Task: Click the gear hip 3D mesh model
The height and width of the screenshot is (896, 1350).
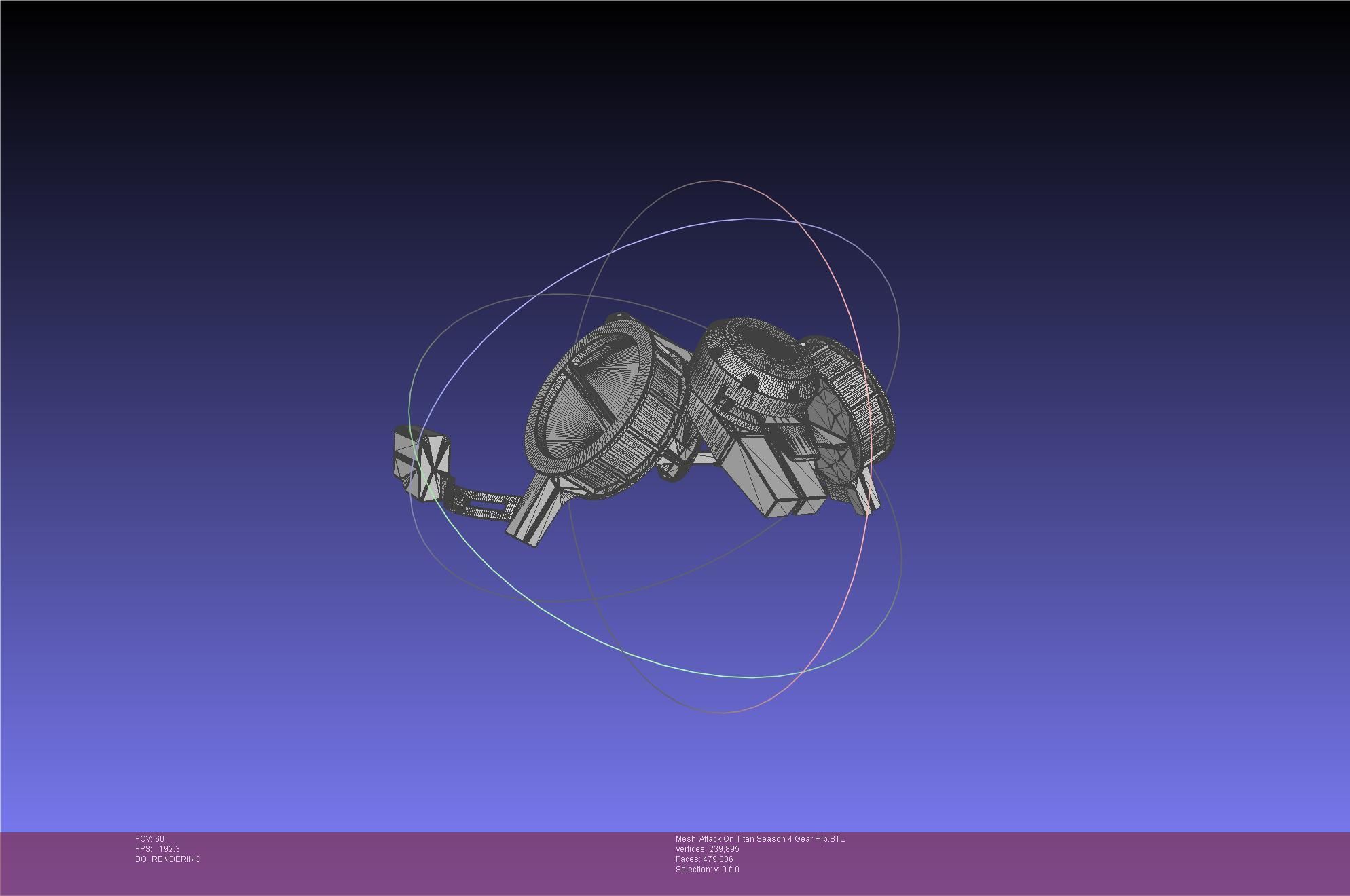Action: click(x=644, y=429)
